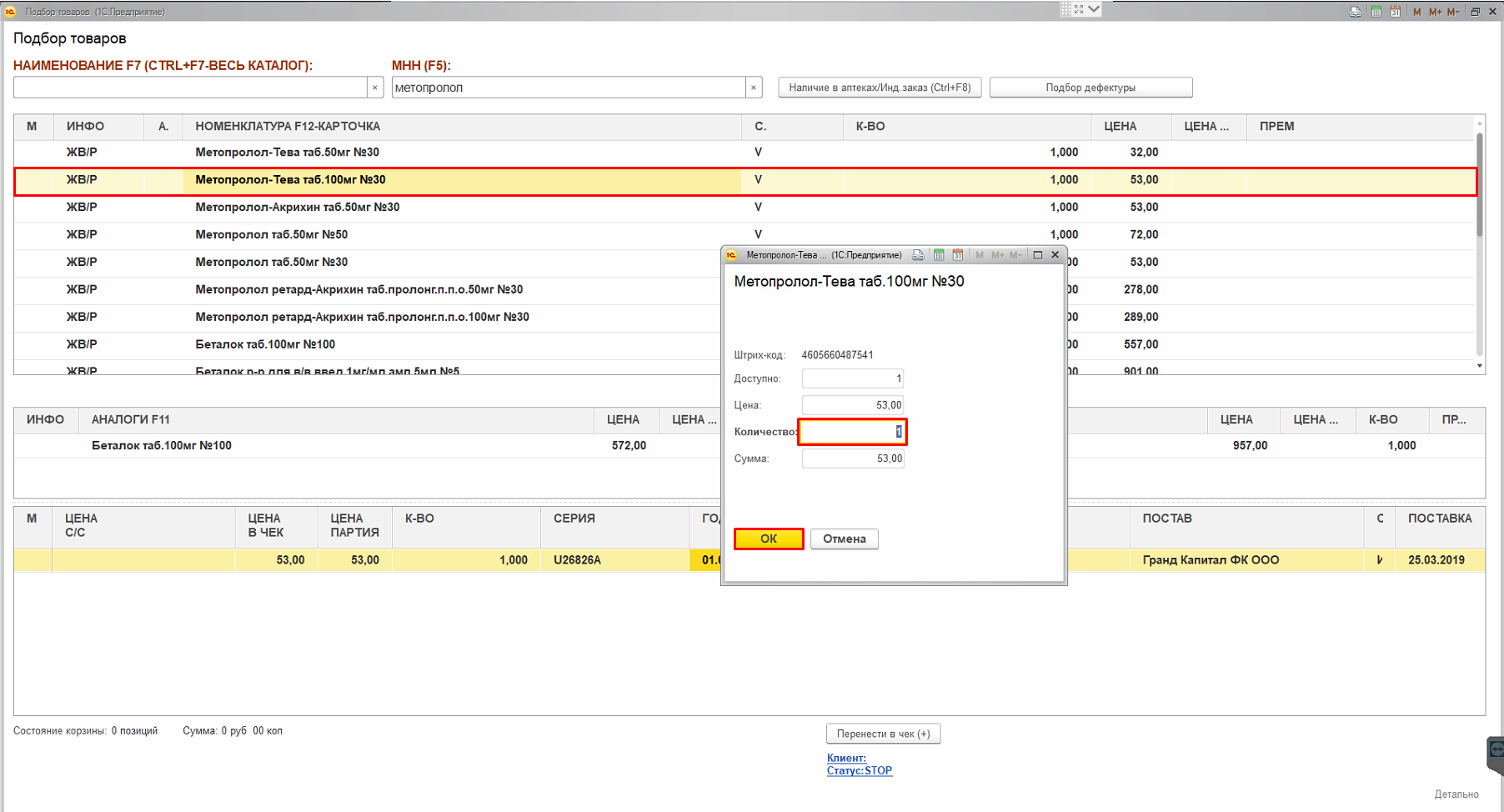Click Отмена to cancel the dialog
This screenshot has height=812, width=1504.
(x=844, y=539)
